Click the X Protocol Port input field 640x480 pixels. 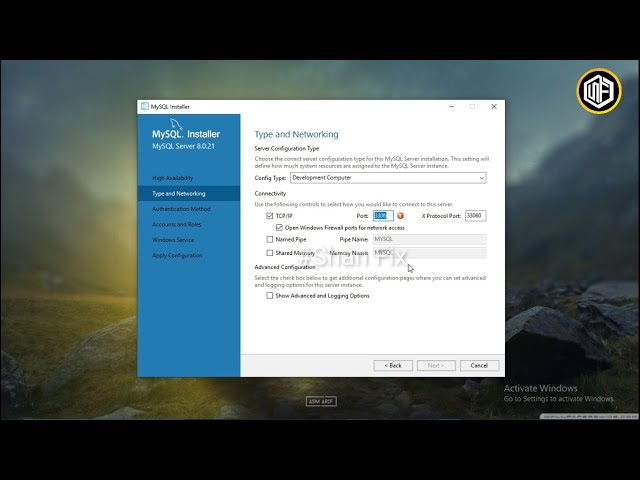[x=476, y=216]
